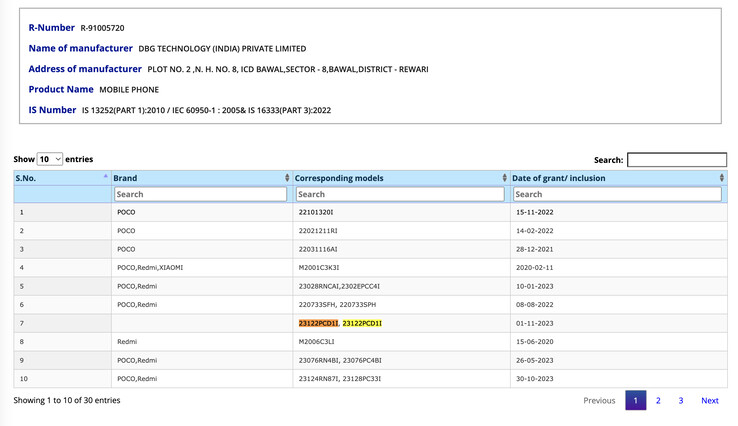Focus the Brand column search box
Viewport: 738px width, 426px height.
tap(201, 194)
